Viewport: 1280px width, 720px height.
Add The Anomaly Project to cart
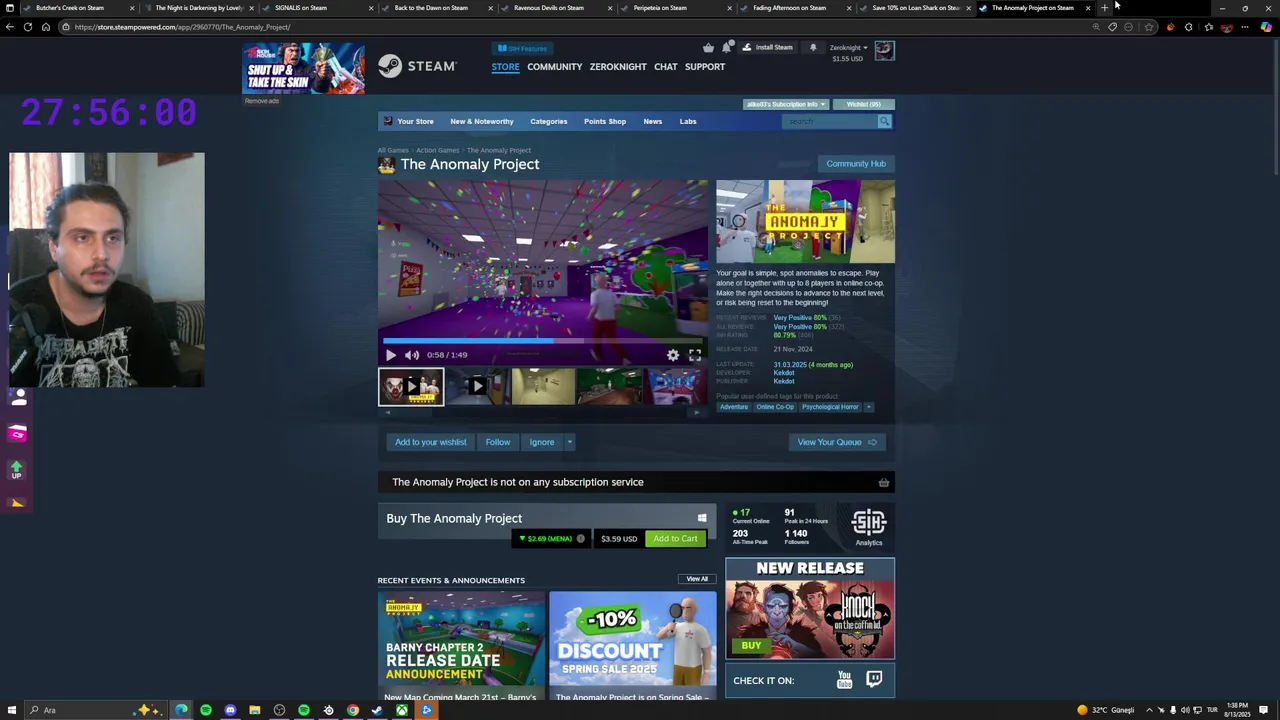[675, 539]
